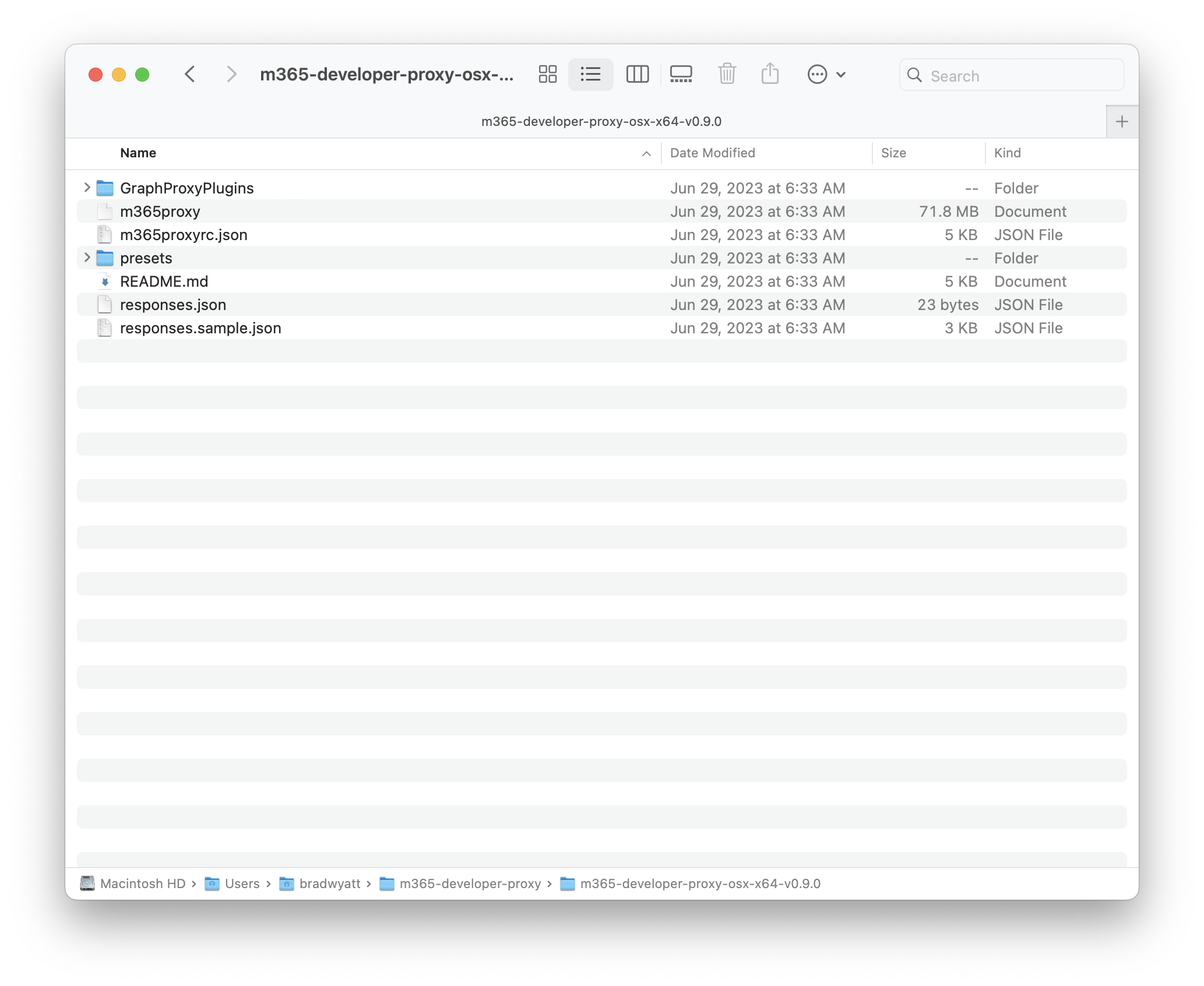This screenshot has width=1204, height=986.
Task: Select the README.md file name
Action: coord(164,281)
